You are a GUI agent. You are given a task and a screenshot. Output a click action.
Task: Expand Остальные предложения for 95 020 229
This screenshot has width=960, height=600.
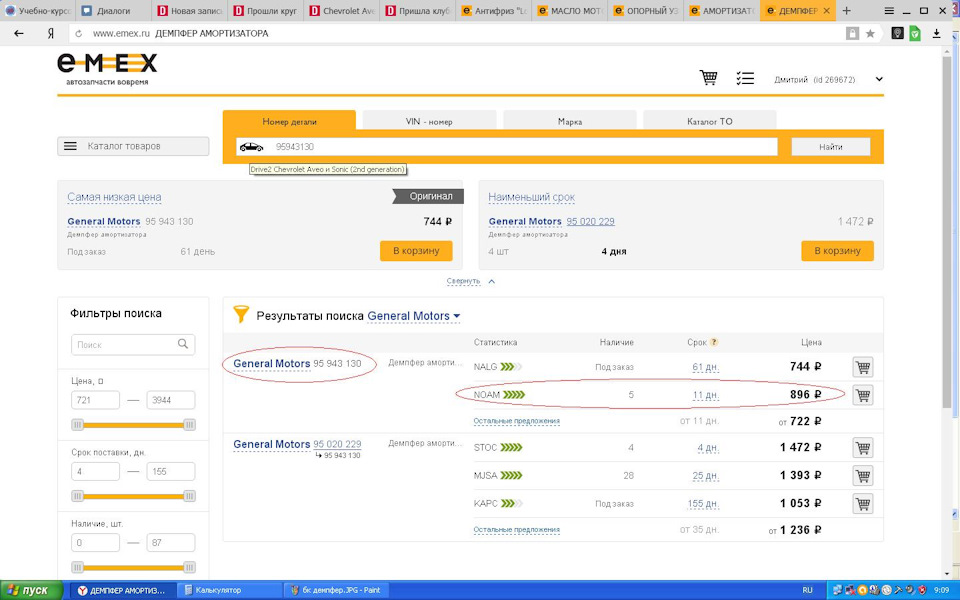pyautogui.click(x=517, y=530)
